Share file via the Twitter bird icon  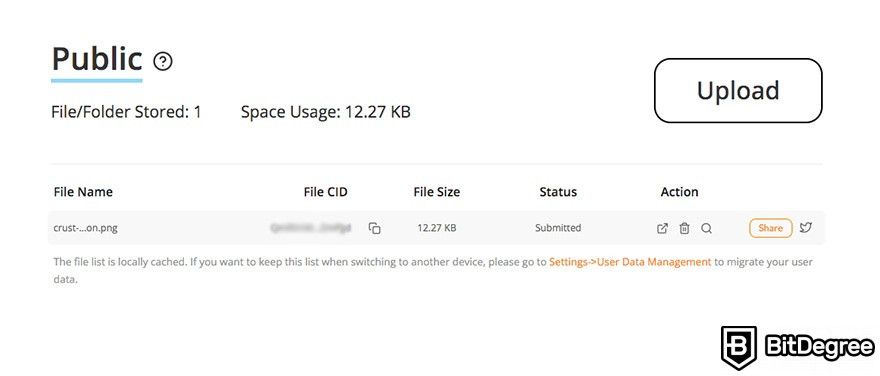(806, 227)
